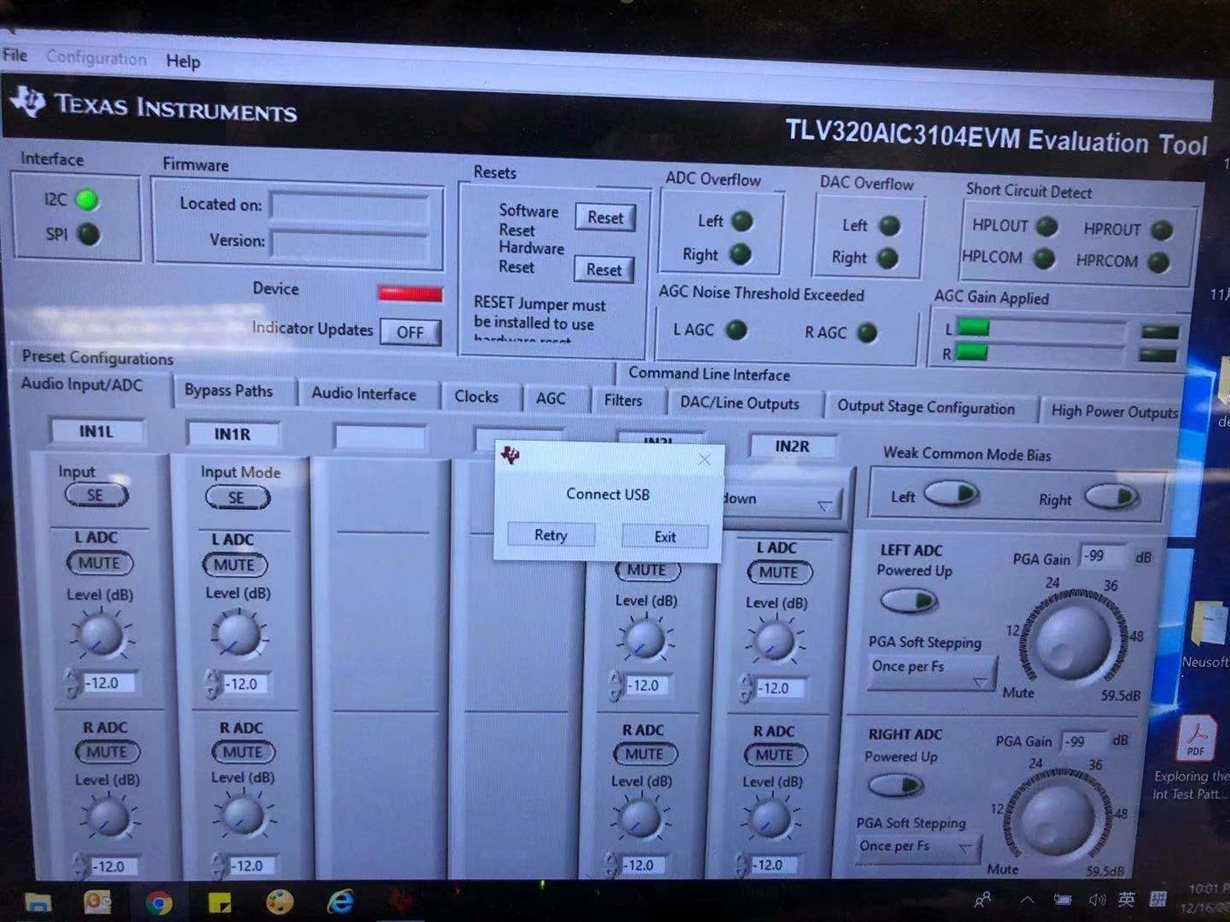Click the ADC Overflow Right LED

click(x=740, y=255)
